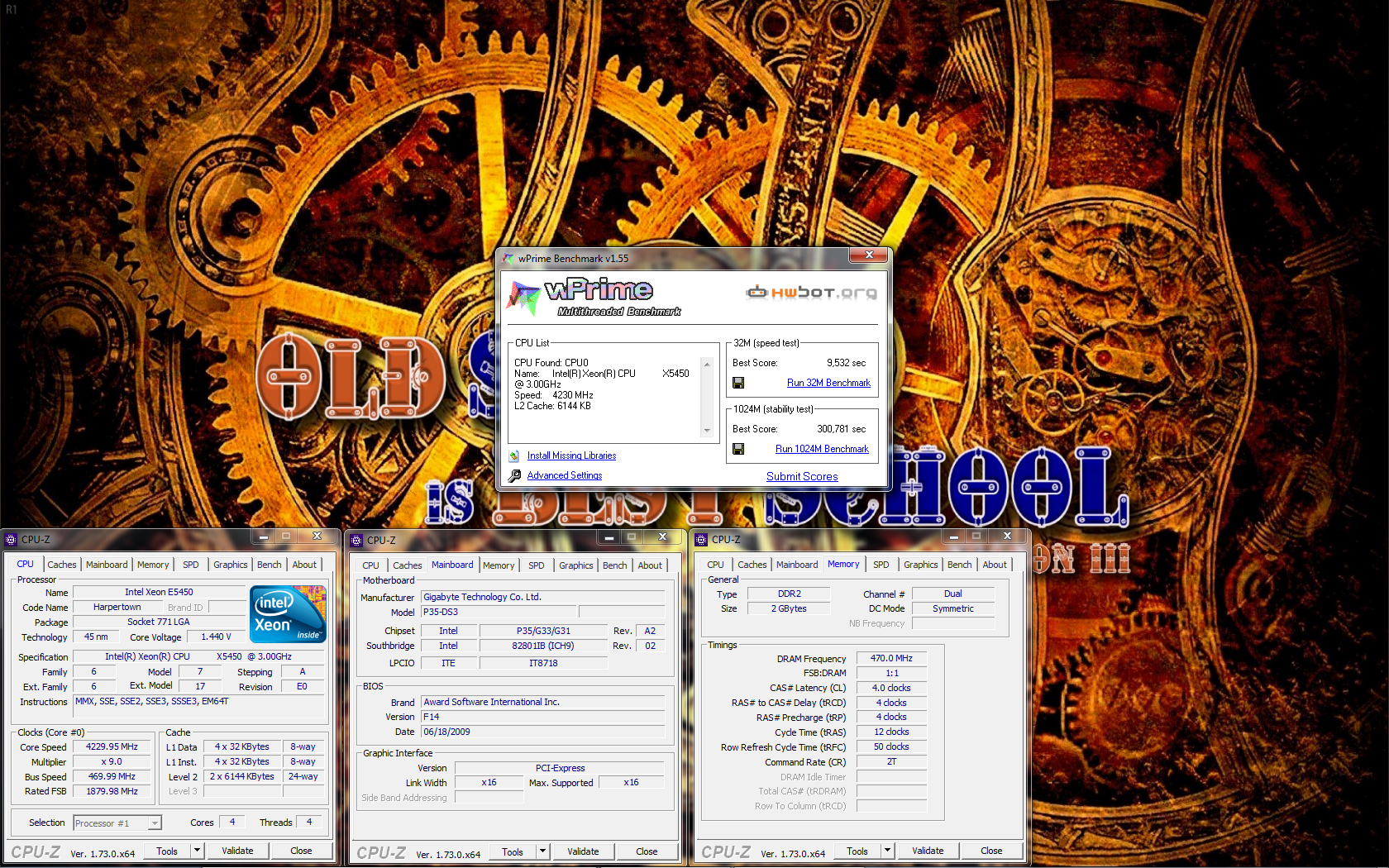The width and height of the screenshot is (1389, 868).
Task: Click the Name field Intel Xeon E5450
Action: 159,592
